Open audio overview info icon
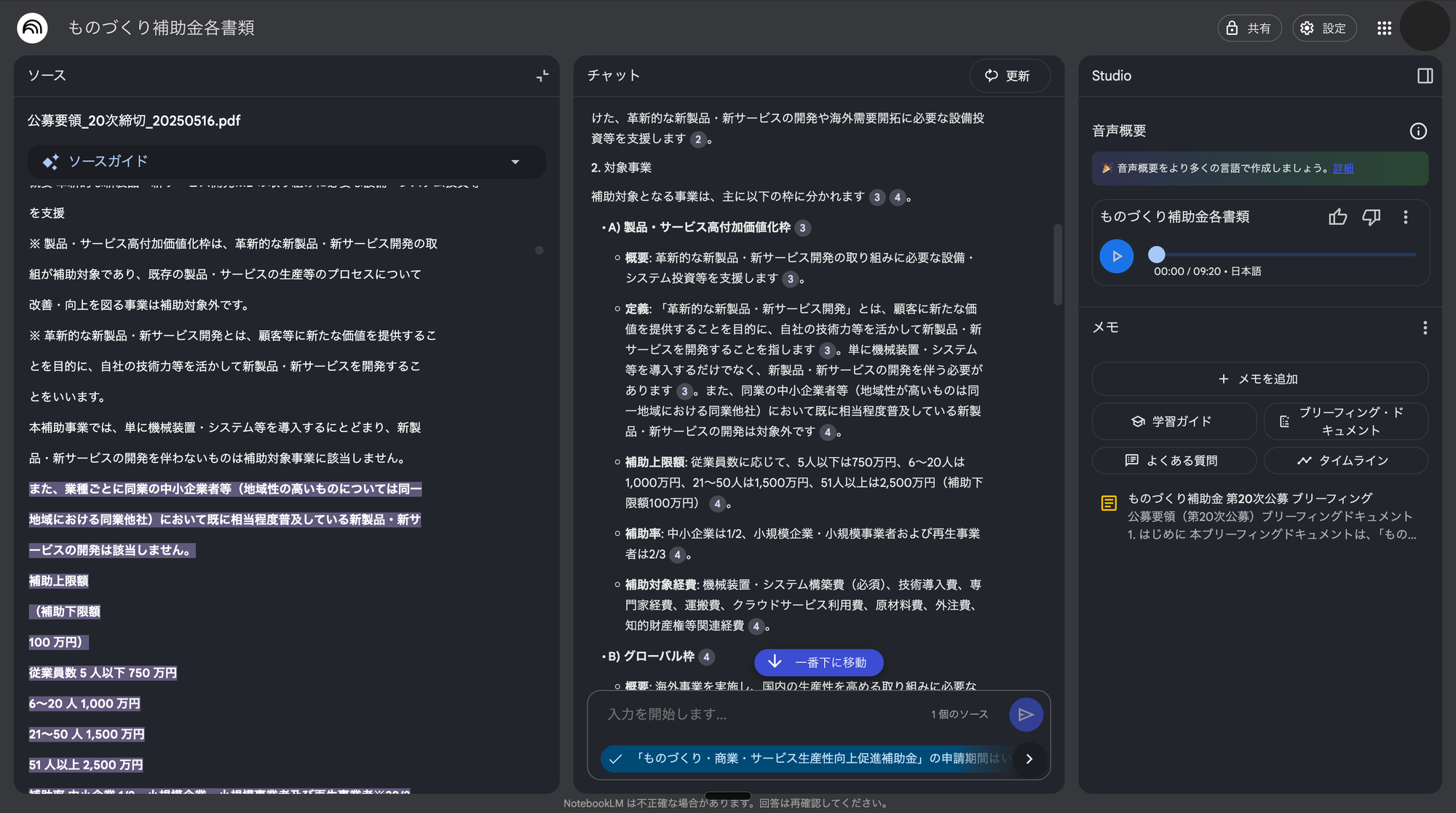This screenshot has width=1456, height=813. click(1418, 131)
